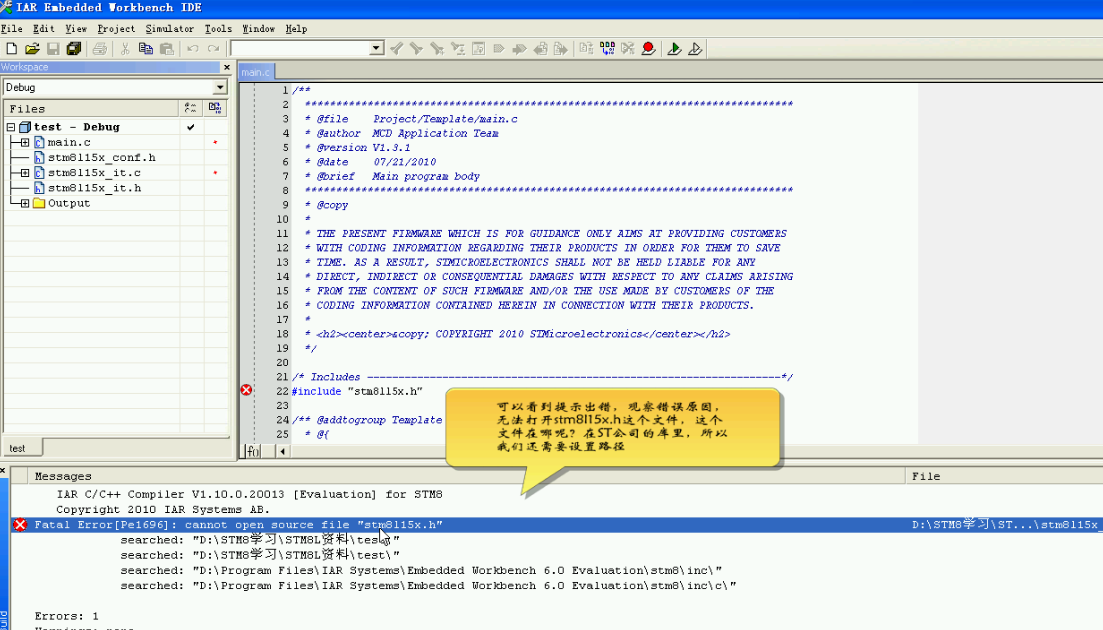Close the Workspace panel

227,67
